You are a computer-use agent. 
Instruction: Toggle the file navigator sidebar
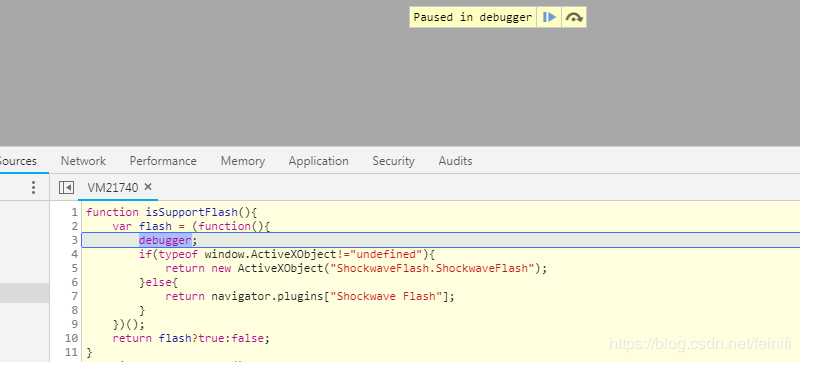pyautogui.click(x=66, y=187)
